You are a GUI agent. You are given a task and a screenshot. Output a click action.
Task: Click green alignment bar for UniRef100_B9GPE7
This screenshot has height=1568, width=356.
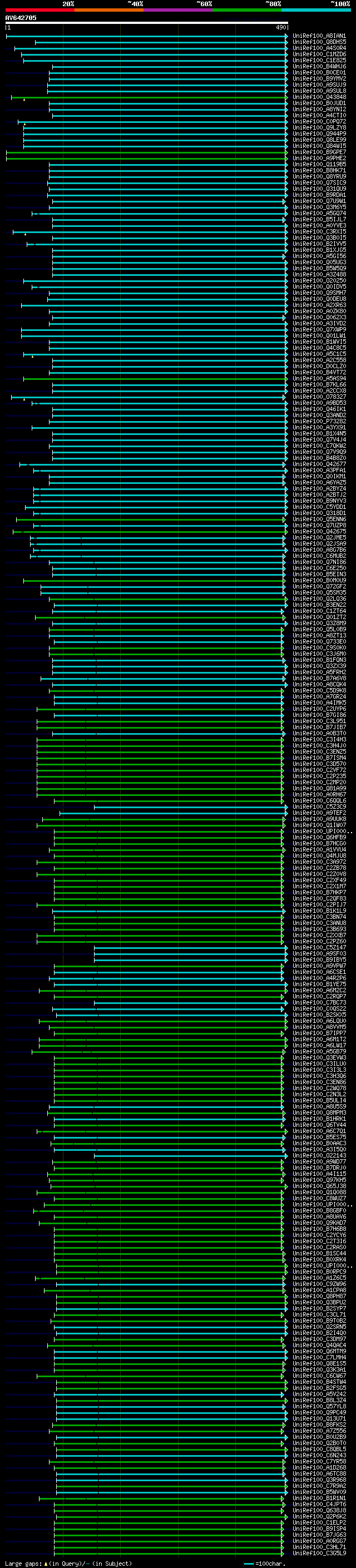[146, 152]
